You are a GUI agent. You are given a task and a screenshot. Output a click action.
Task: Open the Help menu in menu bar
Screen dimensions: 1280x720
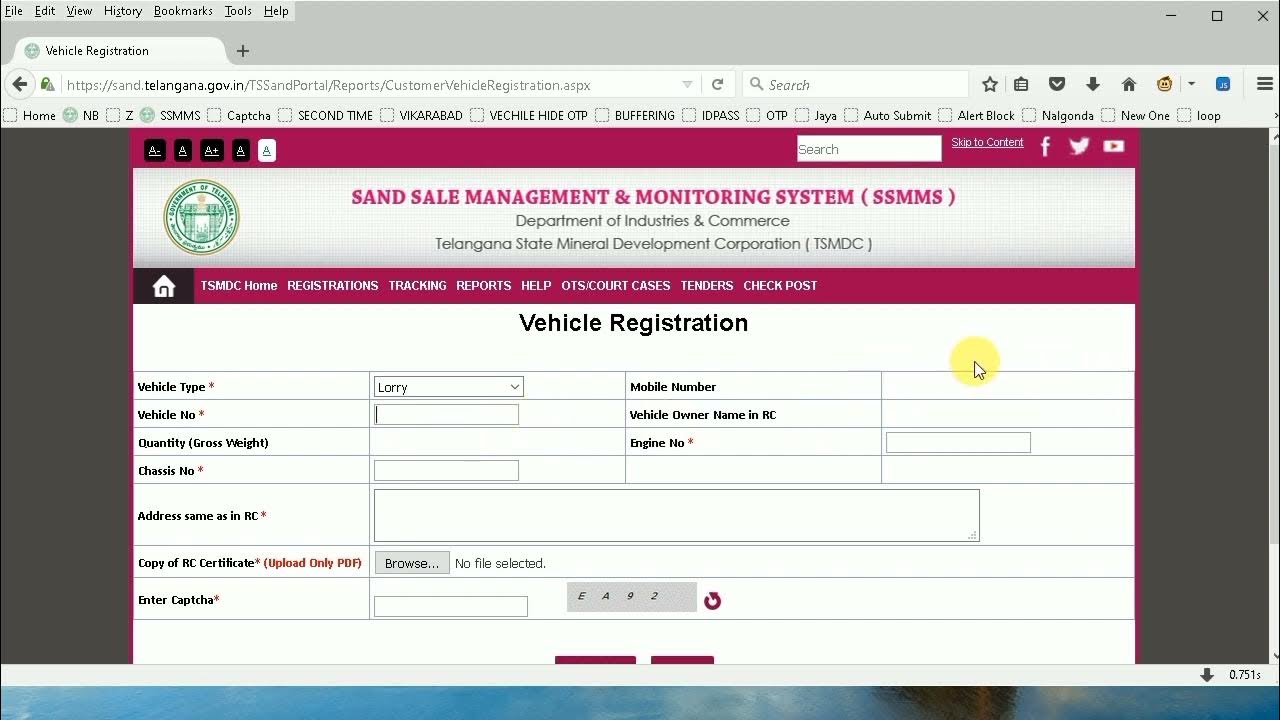pos(276,11)
